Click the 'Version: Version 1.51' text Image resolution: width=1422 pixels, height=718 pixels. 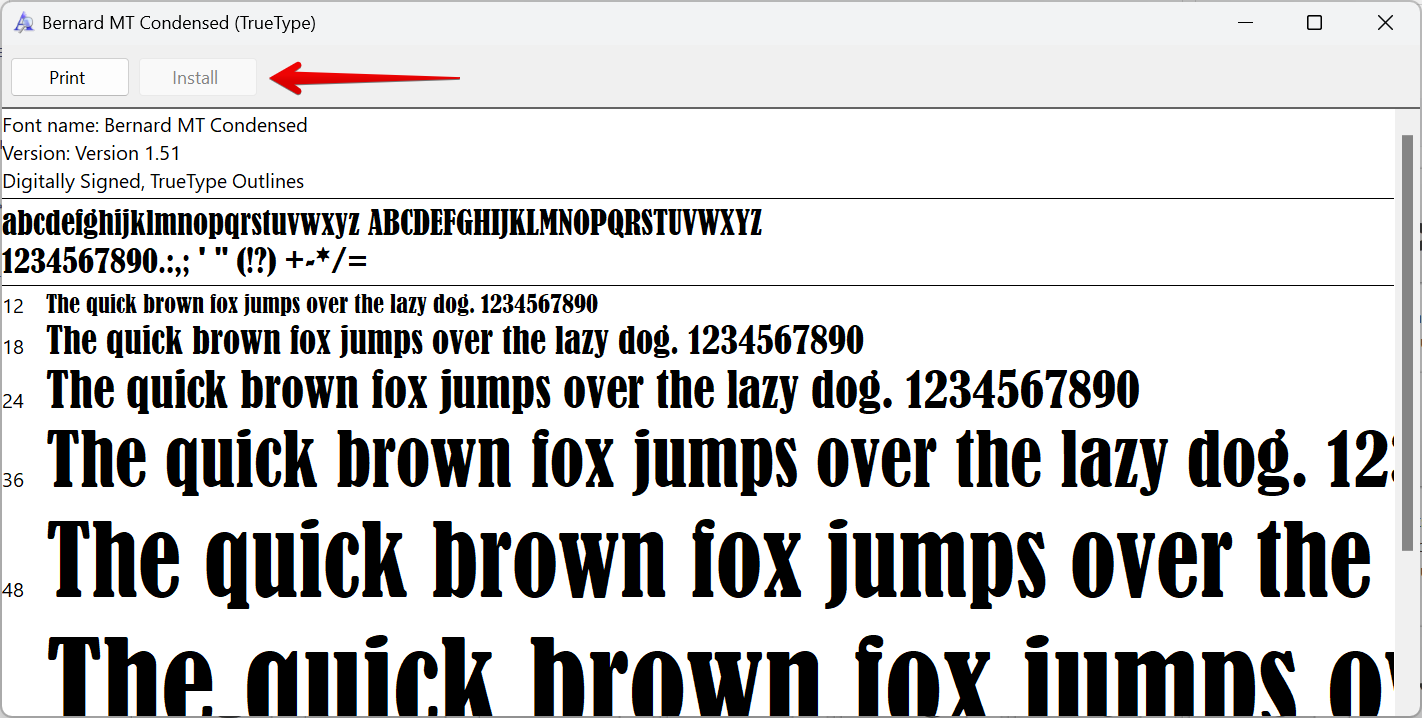click(91, 153)
